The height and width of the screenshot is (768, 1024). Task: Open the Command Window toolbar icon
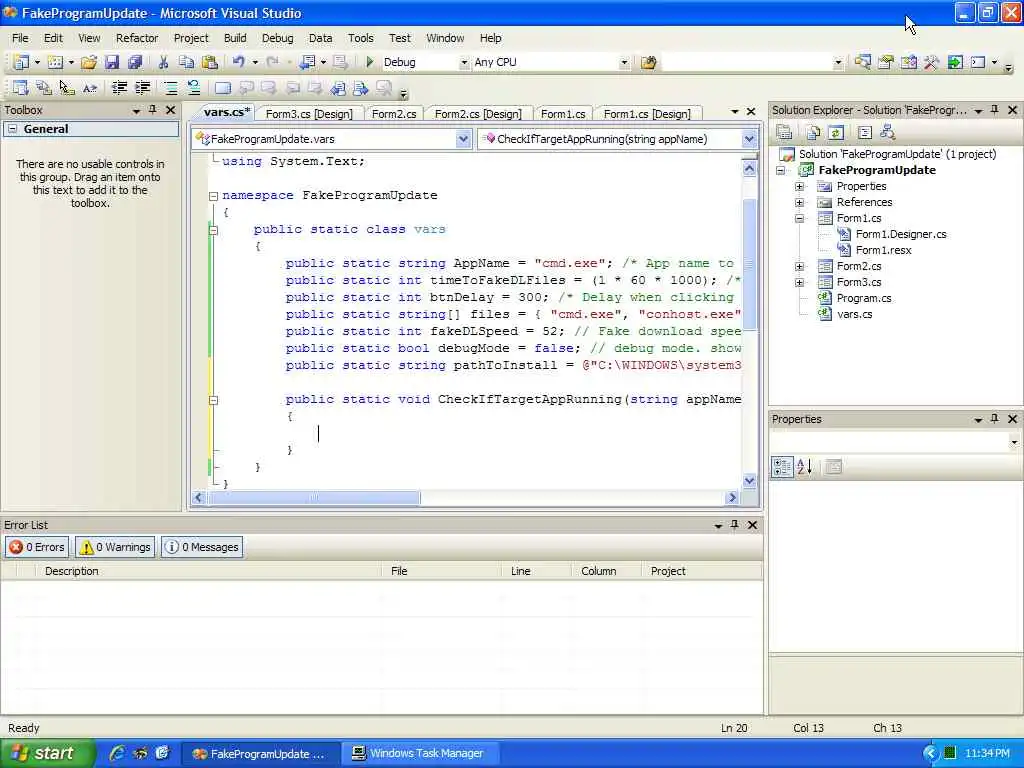tap(978, 62)
